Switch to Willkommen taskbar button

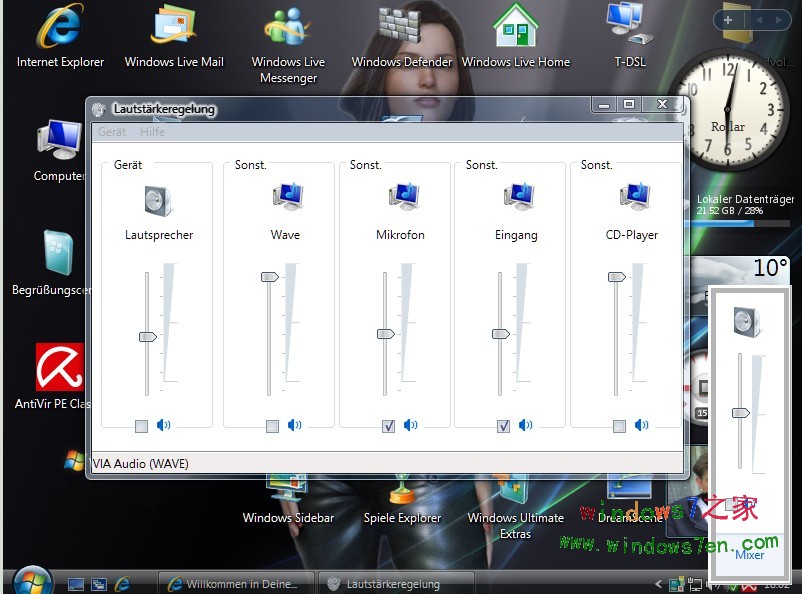coord(237,583)
